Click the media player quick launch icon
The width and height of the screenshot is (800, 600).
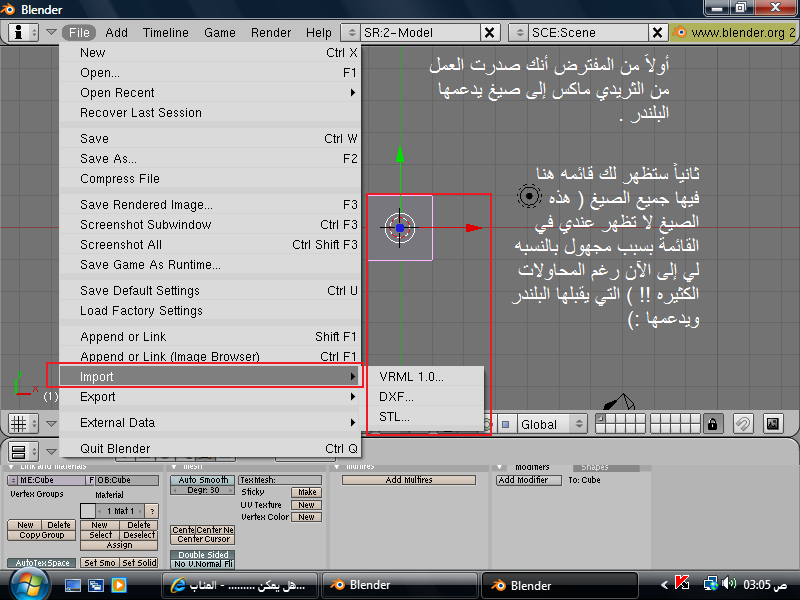point(119,585)
